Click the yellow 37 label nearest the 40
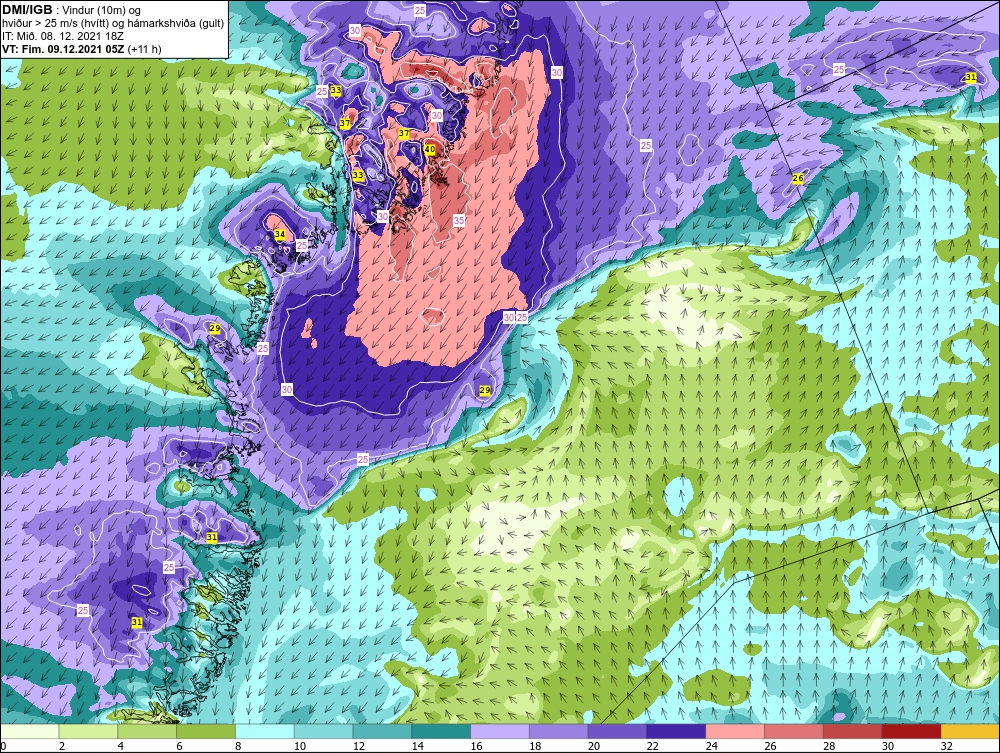This screenshot has height=753, width=1000. (x=404, y=133)
